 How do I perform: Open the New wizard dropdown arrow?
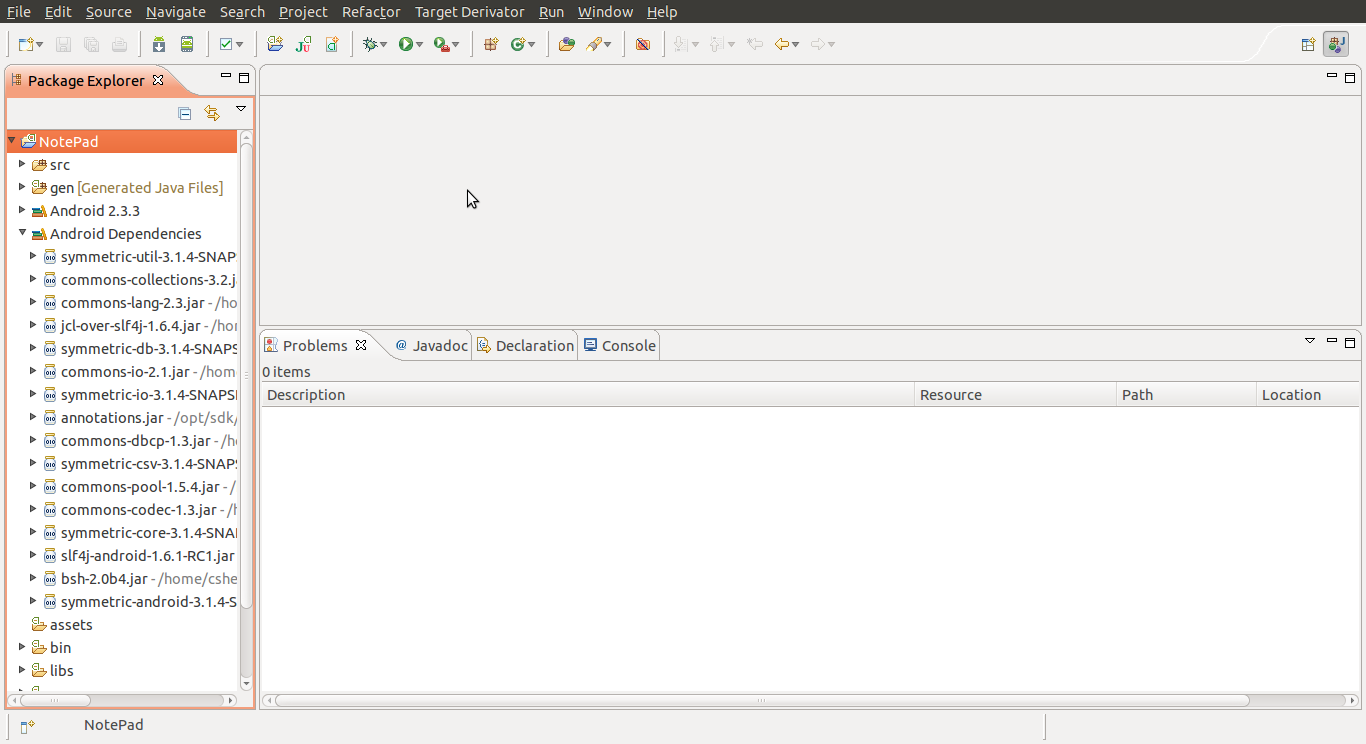[x=39, y=45]
